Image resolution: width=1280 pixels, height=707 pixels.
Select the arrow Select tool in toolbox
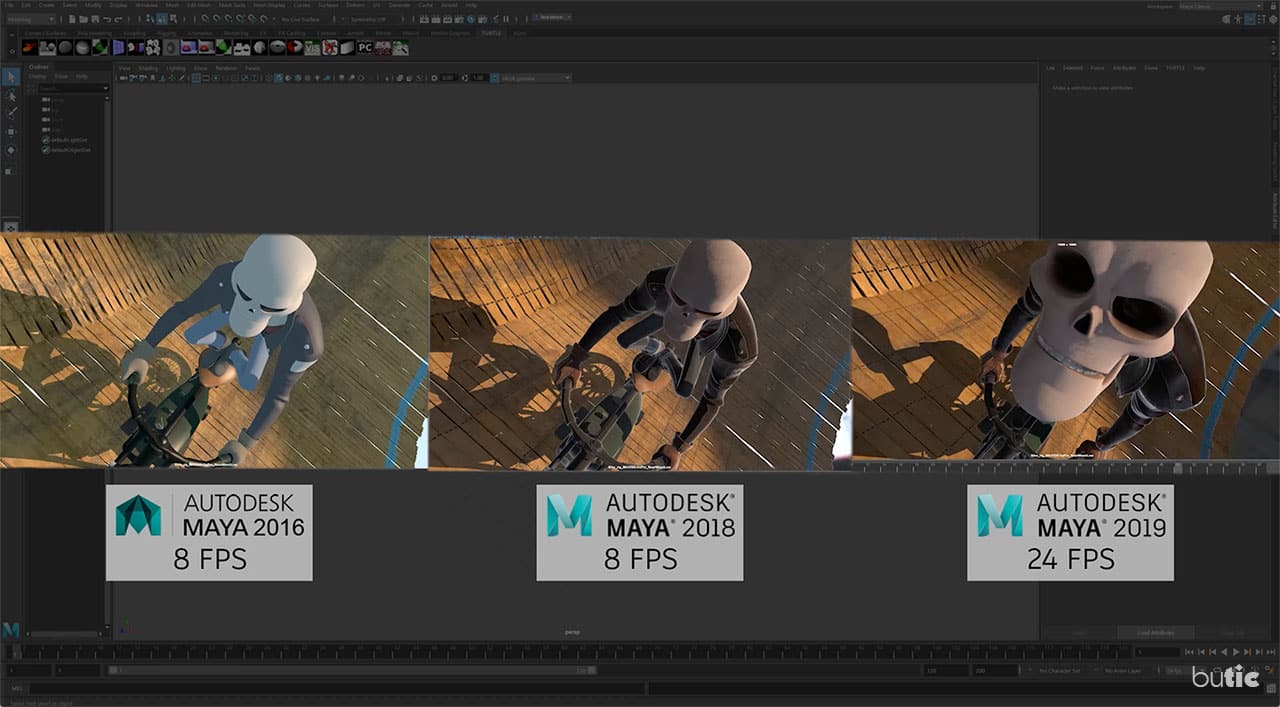click(11, 77)
